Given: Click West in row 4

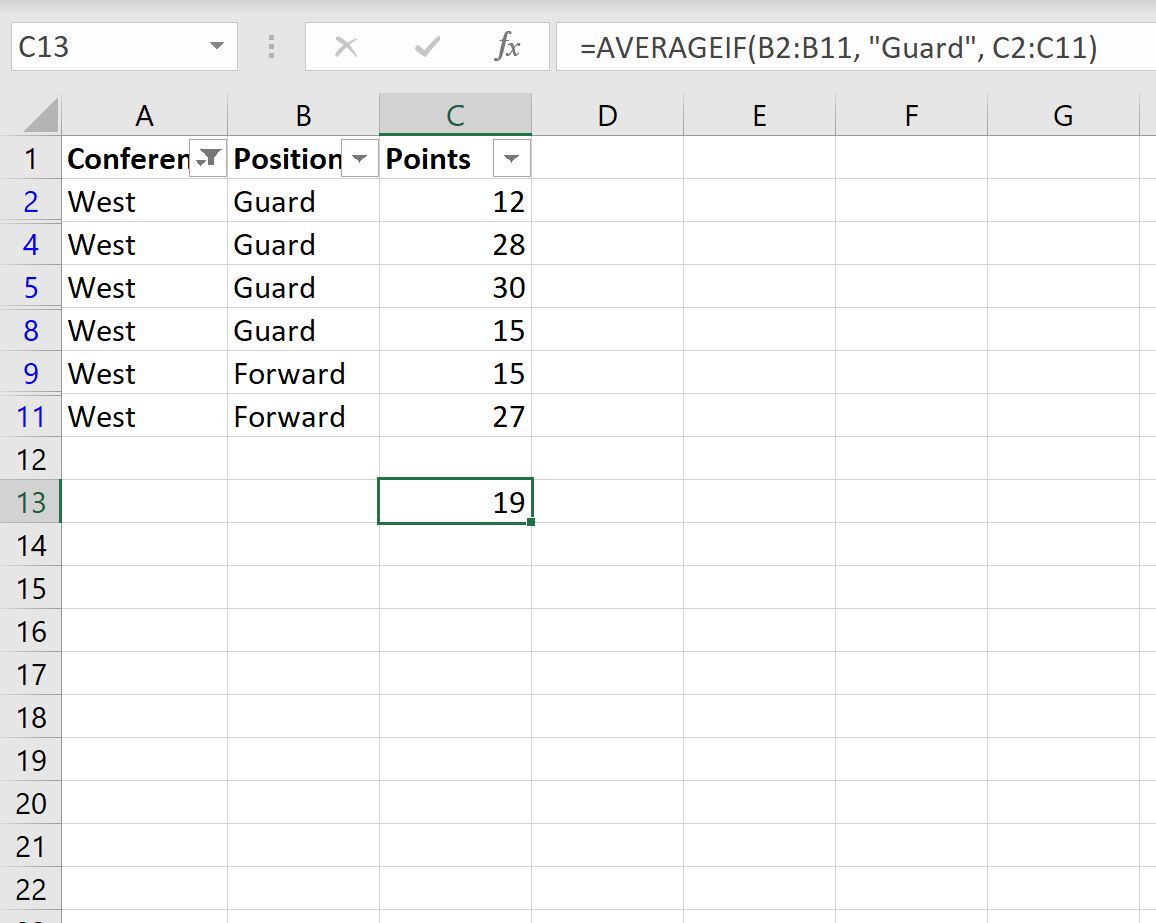Looking at the screenshot, I should tap(102, 244).
